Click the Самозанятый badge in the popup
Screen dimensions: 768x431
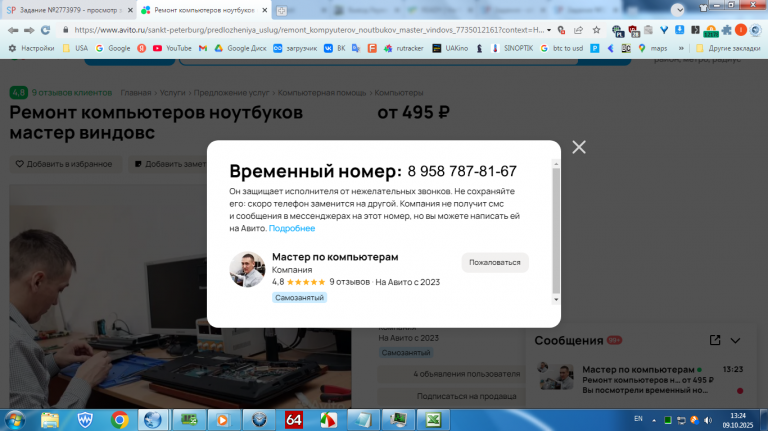(299, 297)
